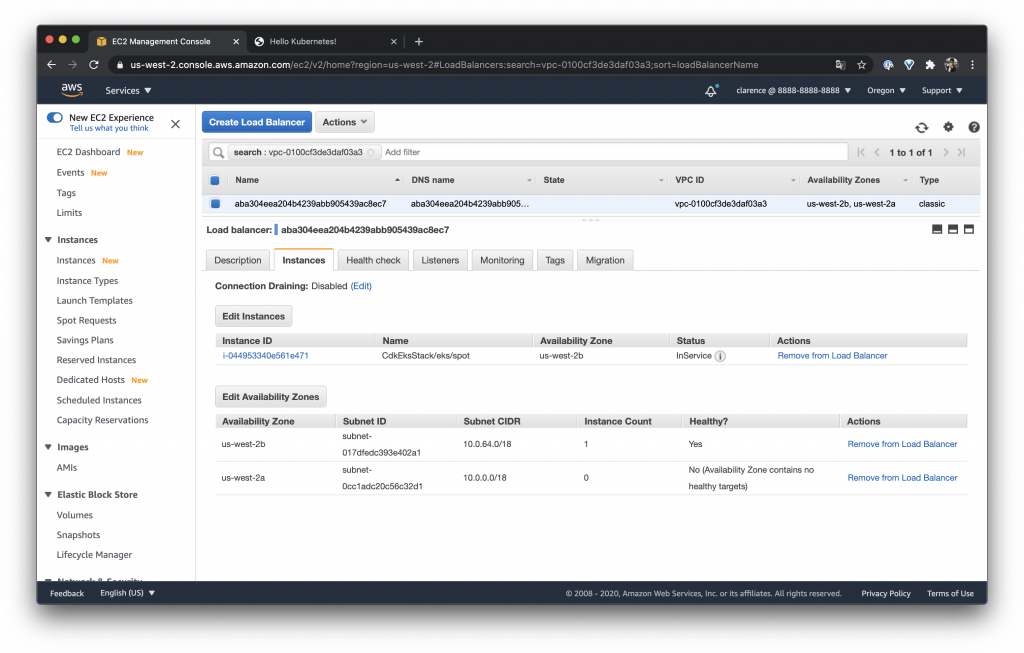Set details pane to split view icon
The width and height of the screenshot is (1024, 653).
953,229
